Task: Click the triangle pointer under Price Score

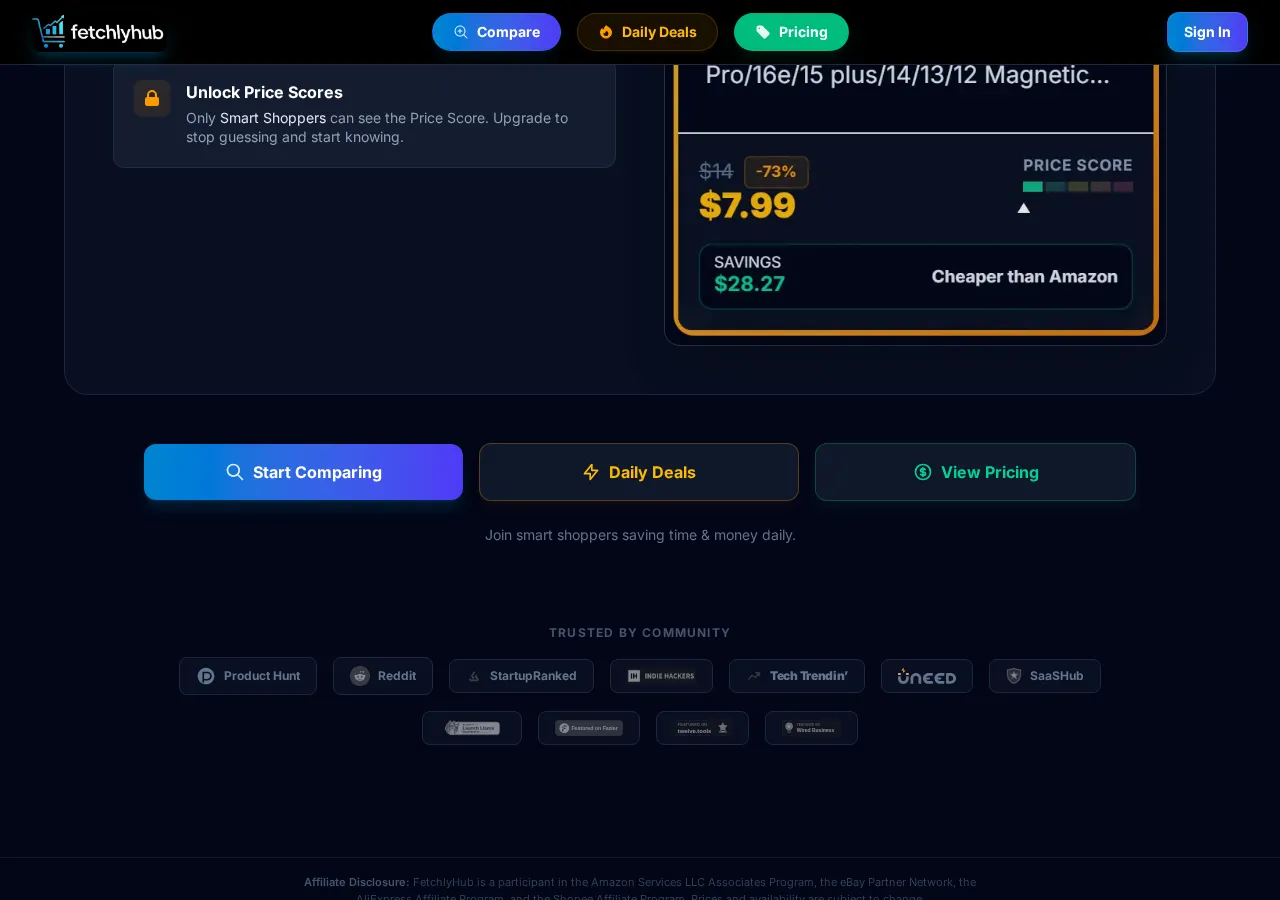Action: point(1023,208)
